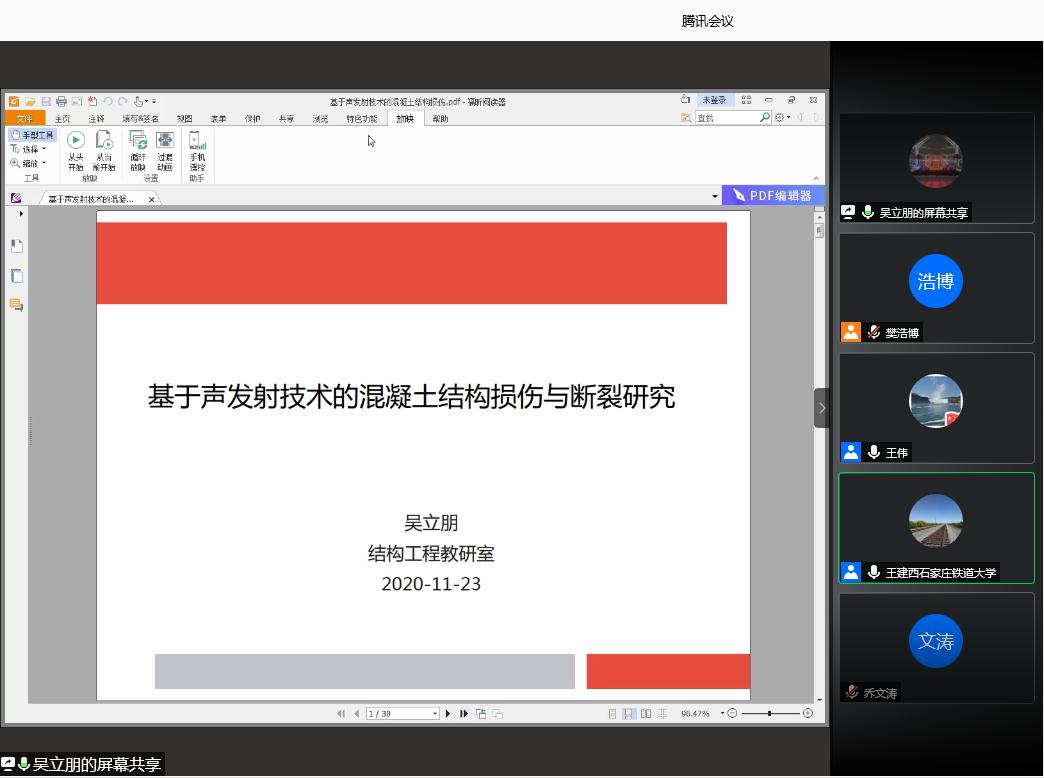Open the page number dropdown
This screenshot has height=778, width=1044.
(x=435, y=714)
